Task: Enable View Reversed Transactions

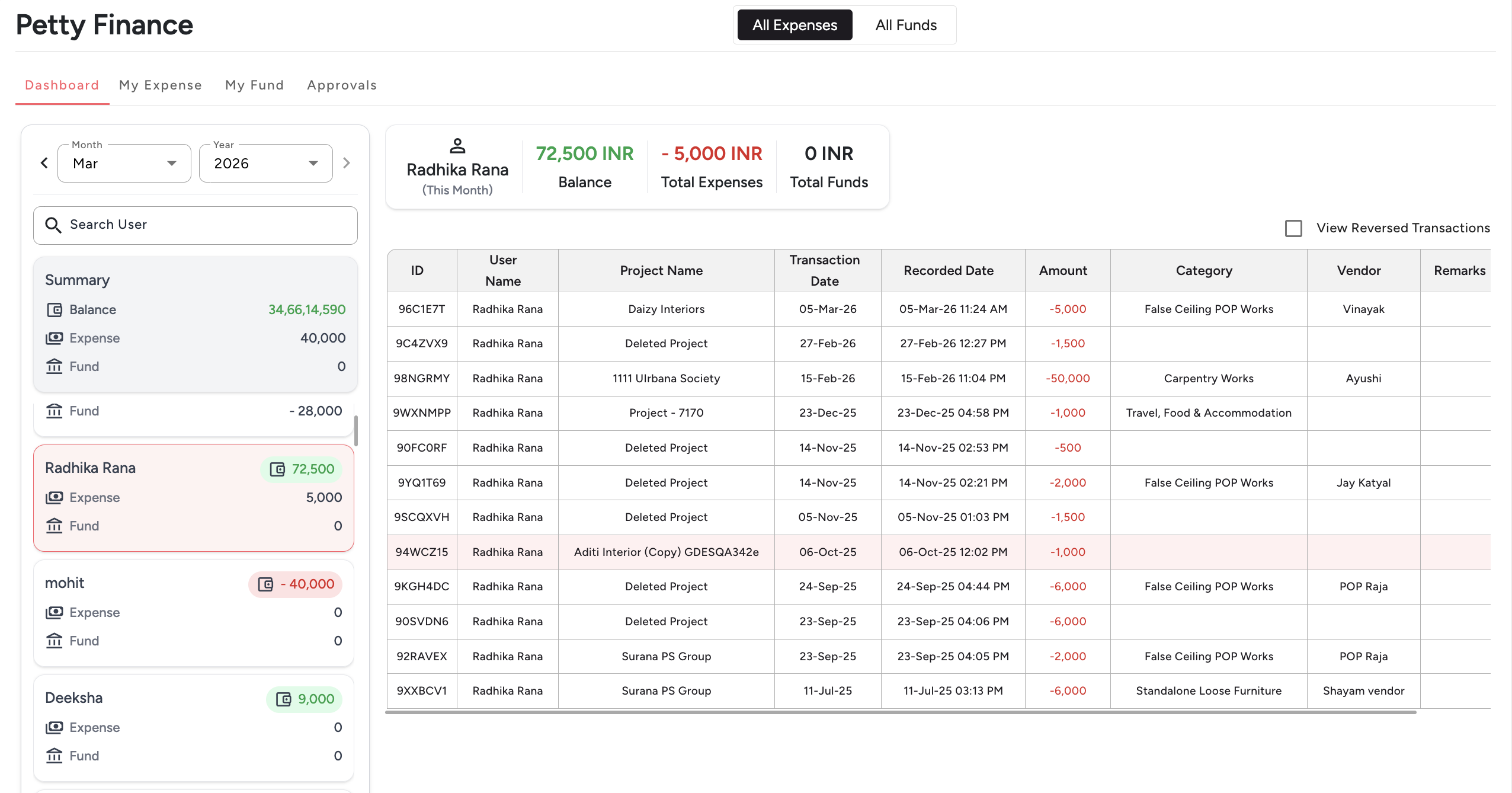Action: [x=1293, y=228]
